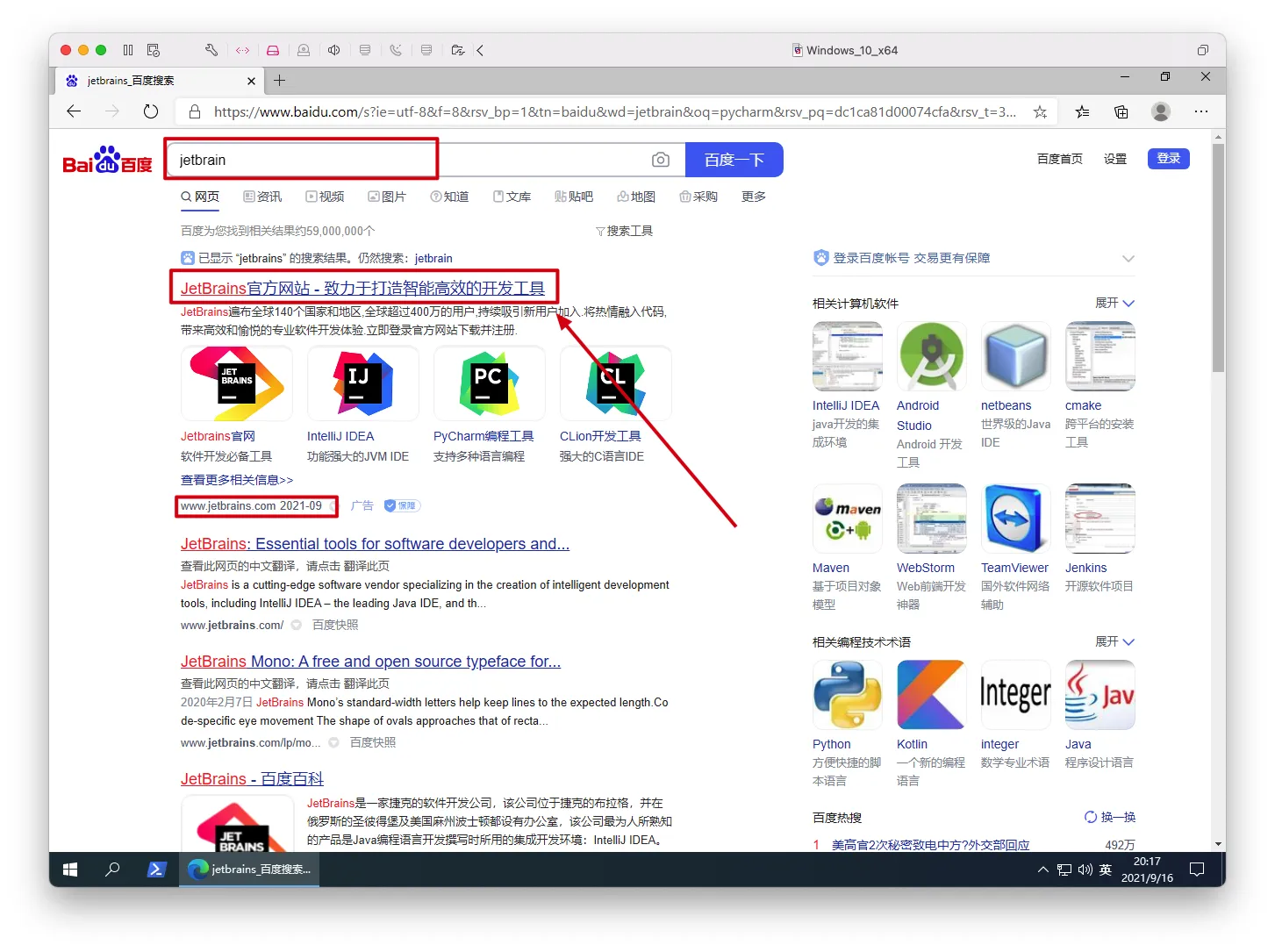Viewport: 1275px width, 952px height.
Task: Click 查看更多相关信息>> link
Action: coord(237,480)
